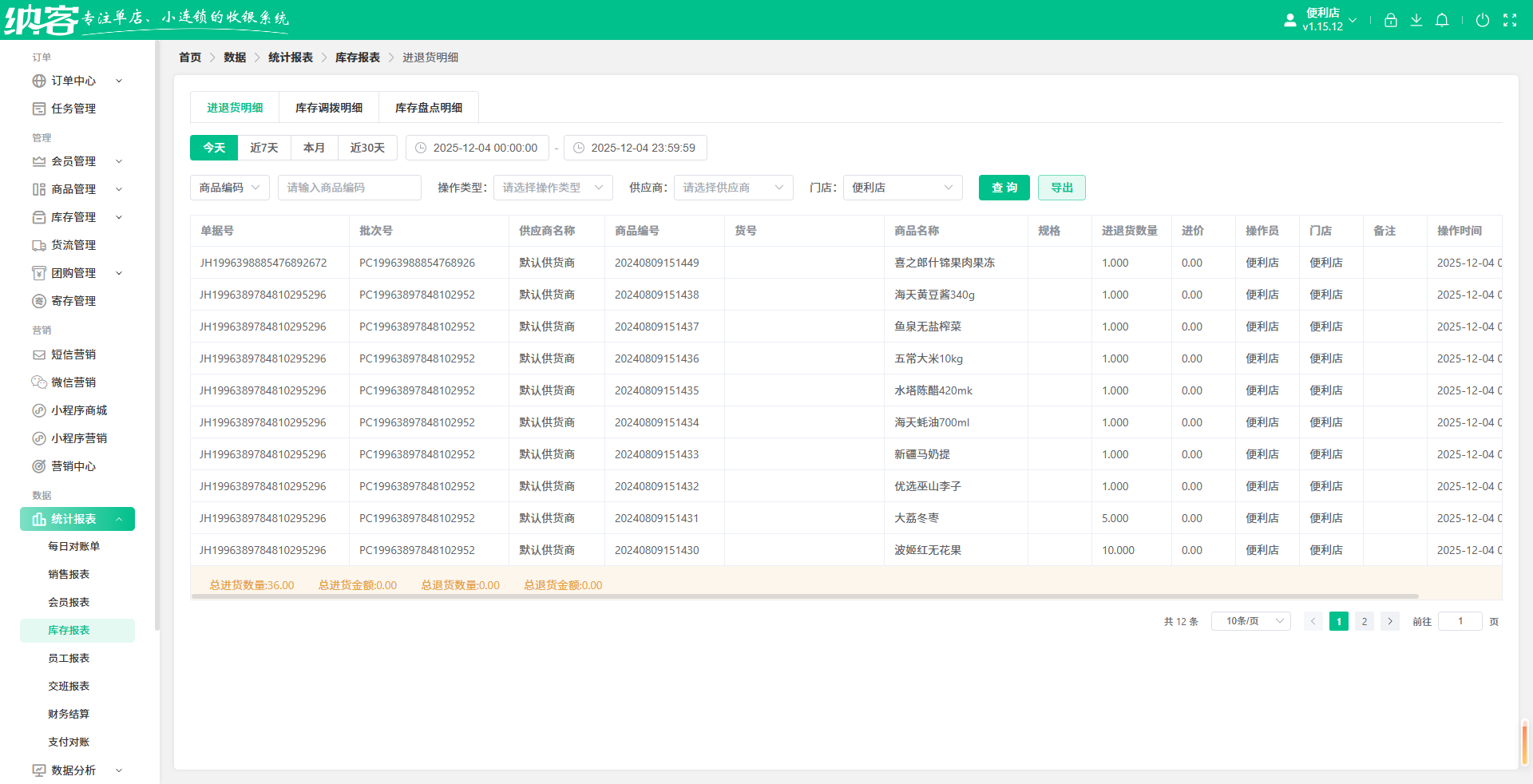The image size is (1533, 784).
Task: Open the 库存盘点明细 tab
Action: [428, 107]
